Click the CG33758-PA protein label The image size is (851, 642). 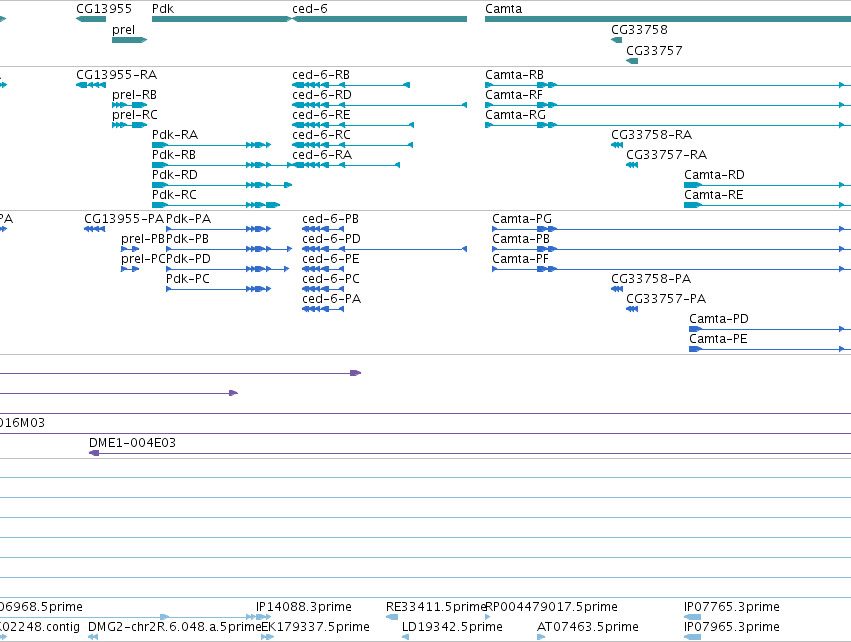[x=651, y=279]
